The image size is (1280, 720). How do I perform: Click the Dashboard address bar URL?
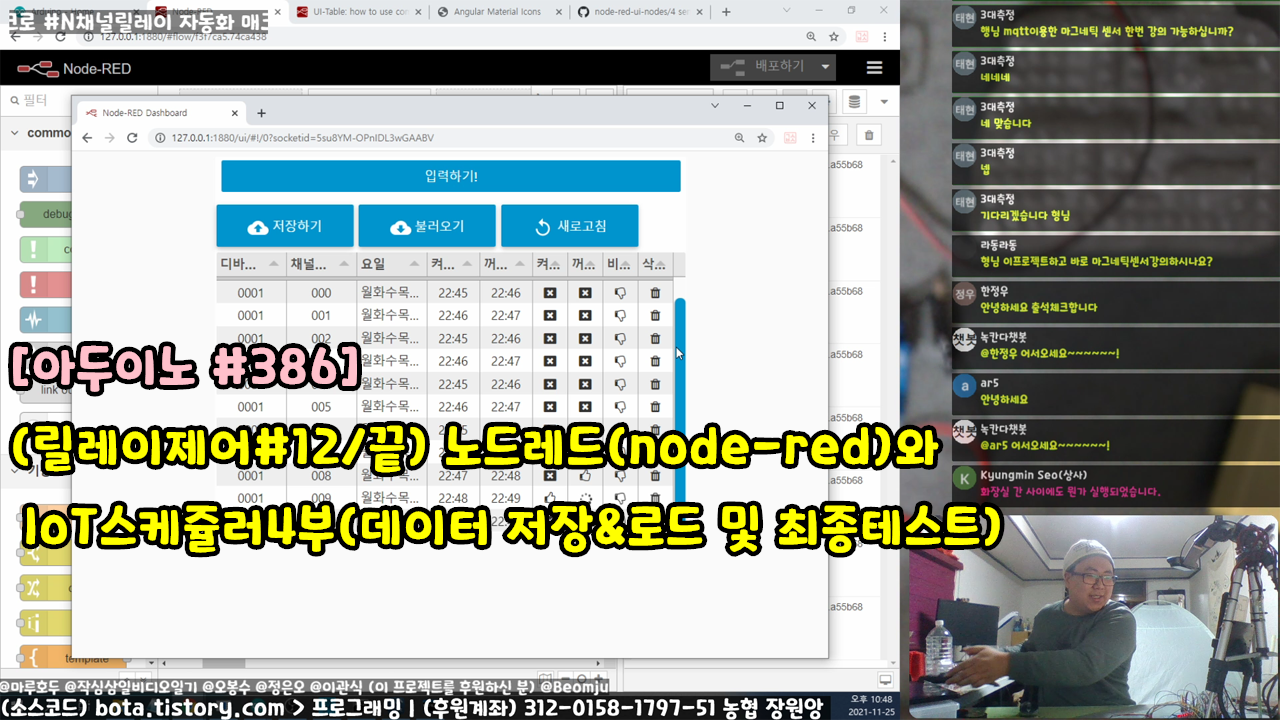coord(302,138)
